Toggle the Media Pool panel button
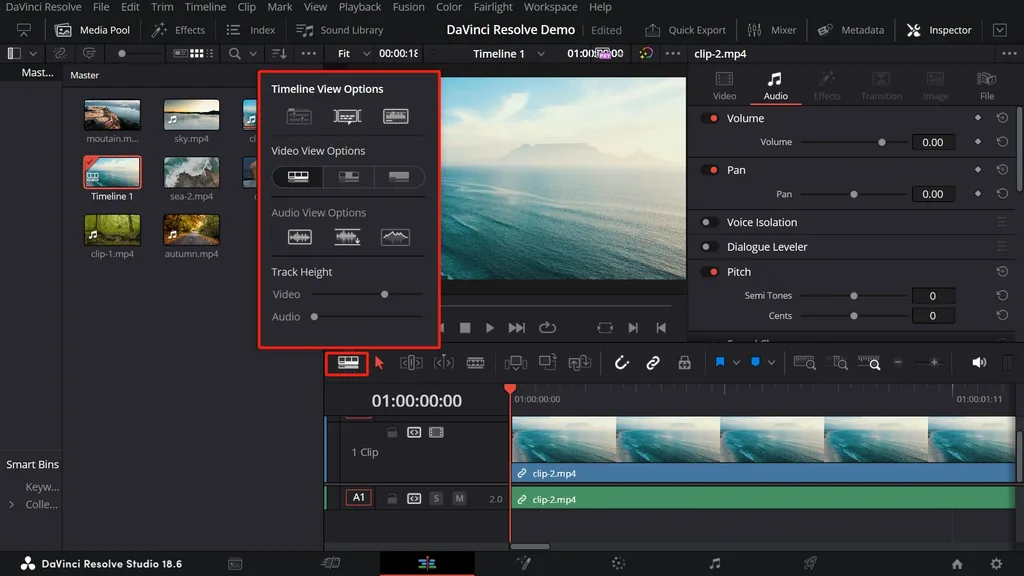The width and height of the screenshot is (1024, 576). 93,30
